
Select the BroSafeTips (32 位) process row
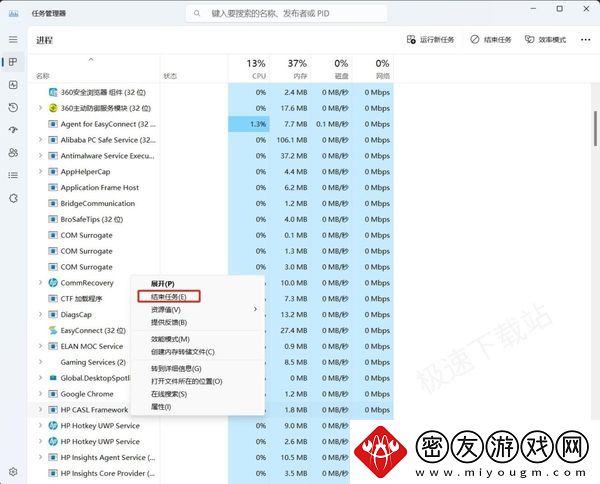point(211,219)
